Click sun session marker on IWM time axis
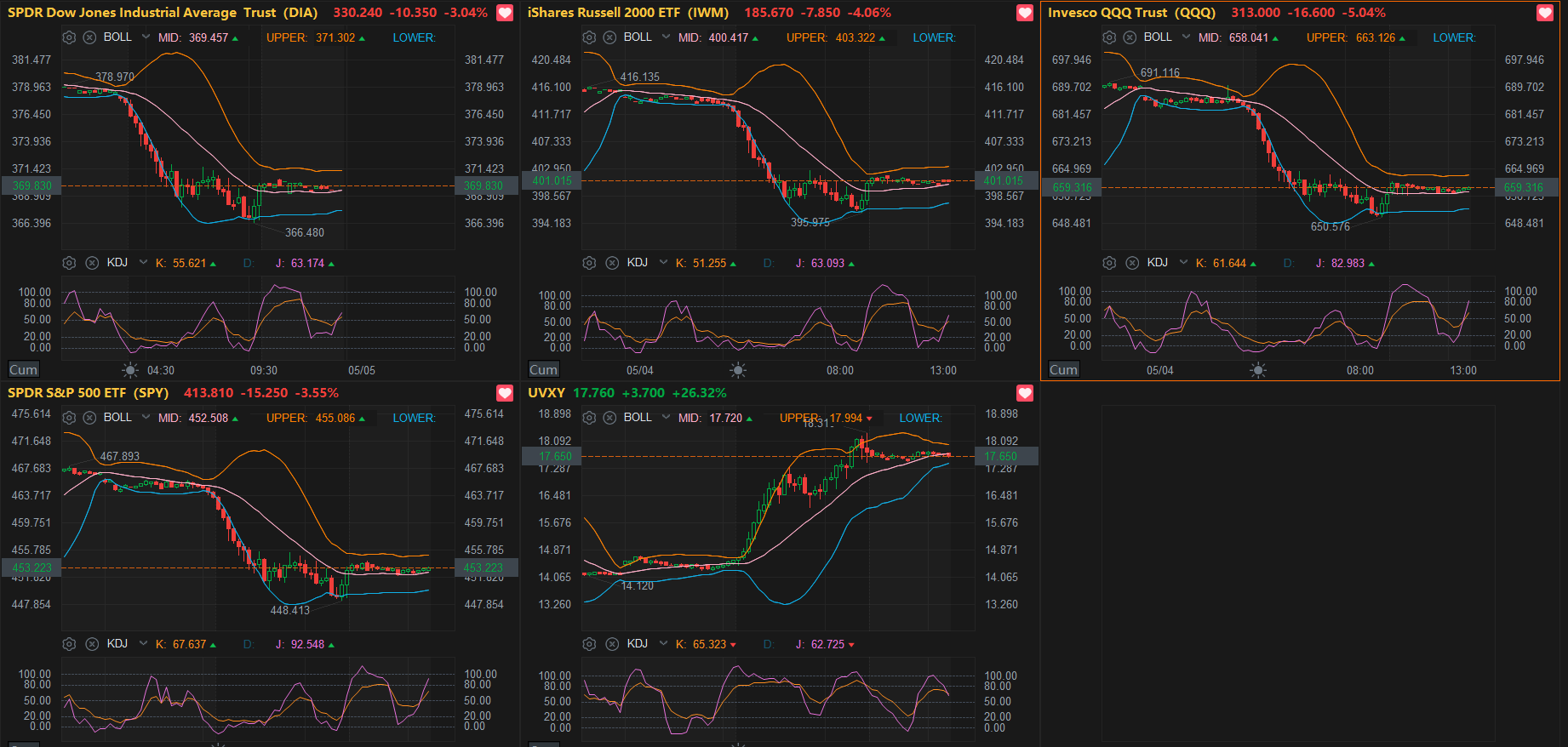This screenshot has width=1568, height=747. pos(738,370)
